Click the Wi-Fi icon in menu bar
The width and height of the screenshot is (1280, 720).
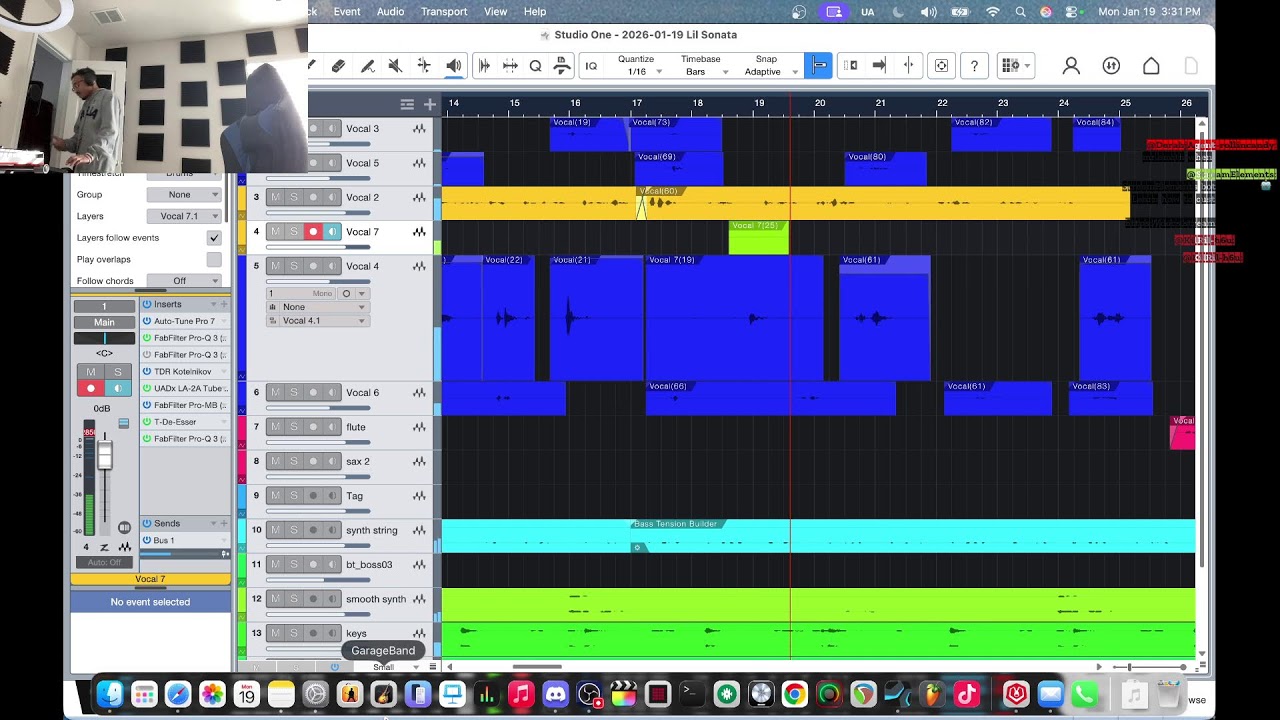click(x=992, y=12)
